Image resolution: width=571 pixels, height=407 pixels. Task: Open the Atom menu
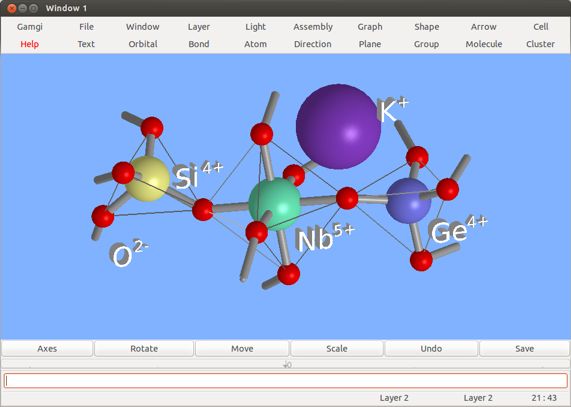[x=255, y=44]
